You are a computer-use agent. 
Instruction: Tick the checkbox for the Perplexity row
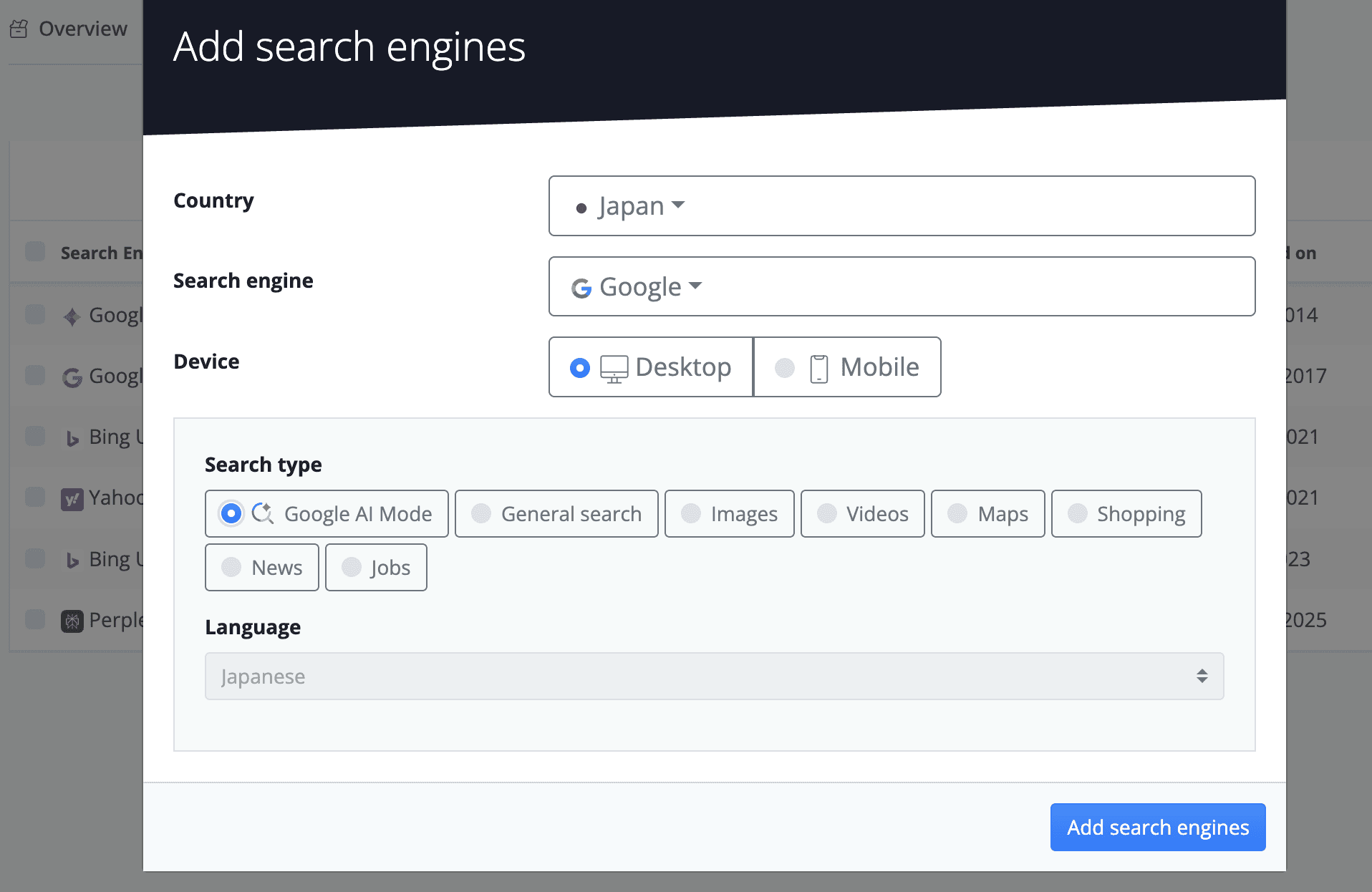pos(35,619)
